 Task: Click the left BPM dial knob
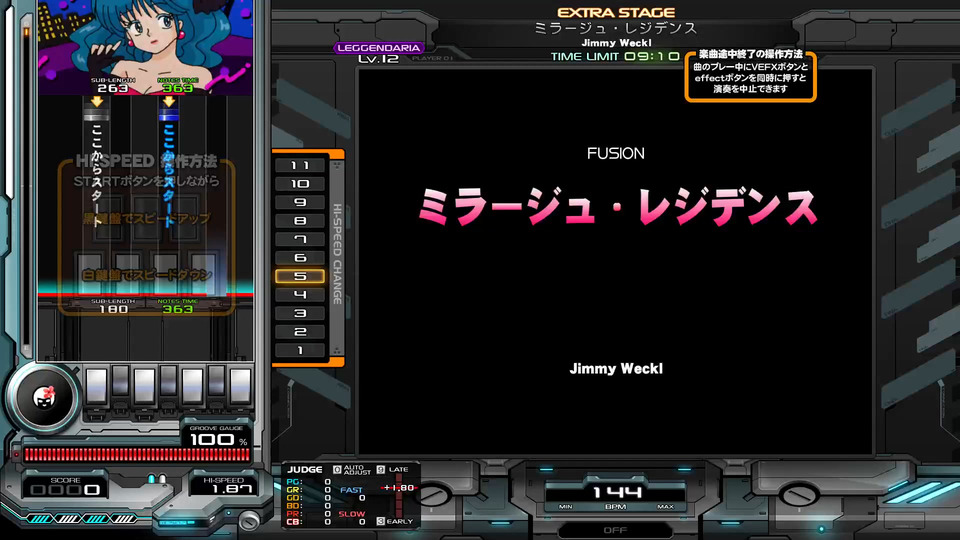[433, 495]
